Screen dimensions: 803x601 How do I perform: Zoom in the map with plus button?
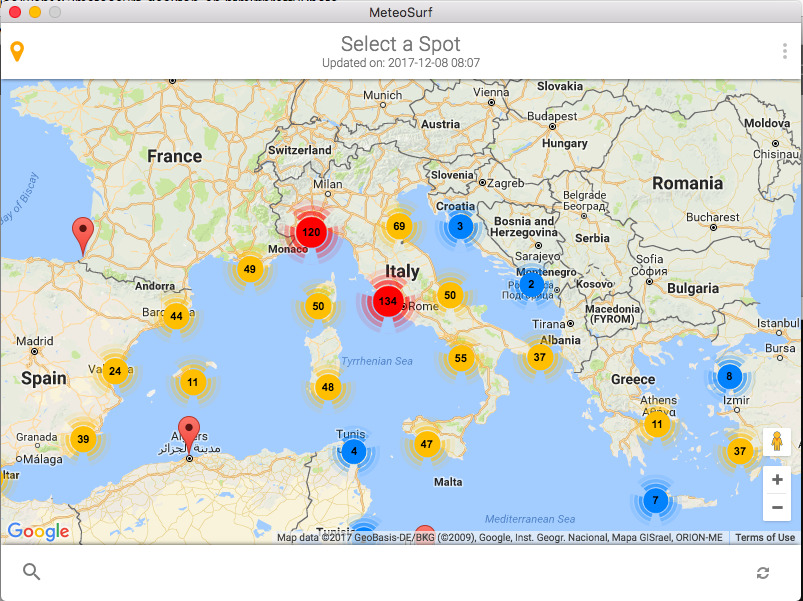click(777, 480)
